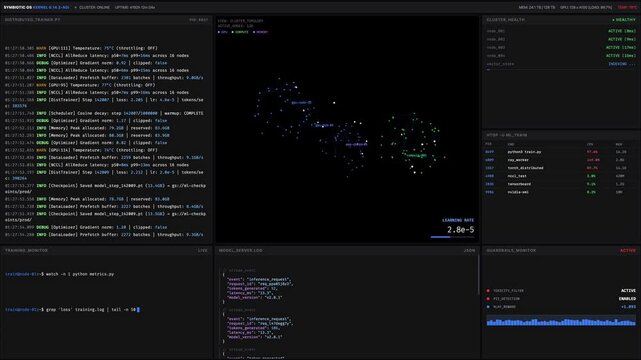Click the MODEL_SERVER.LOG panel title
641x360 pixels.
point(240,250)
